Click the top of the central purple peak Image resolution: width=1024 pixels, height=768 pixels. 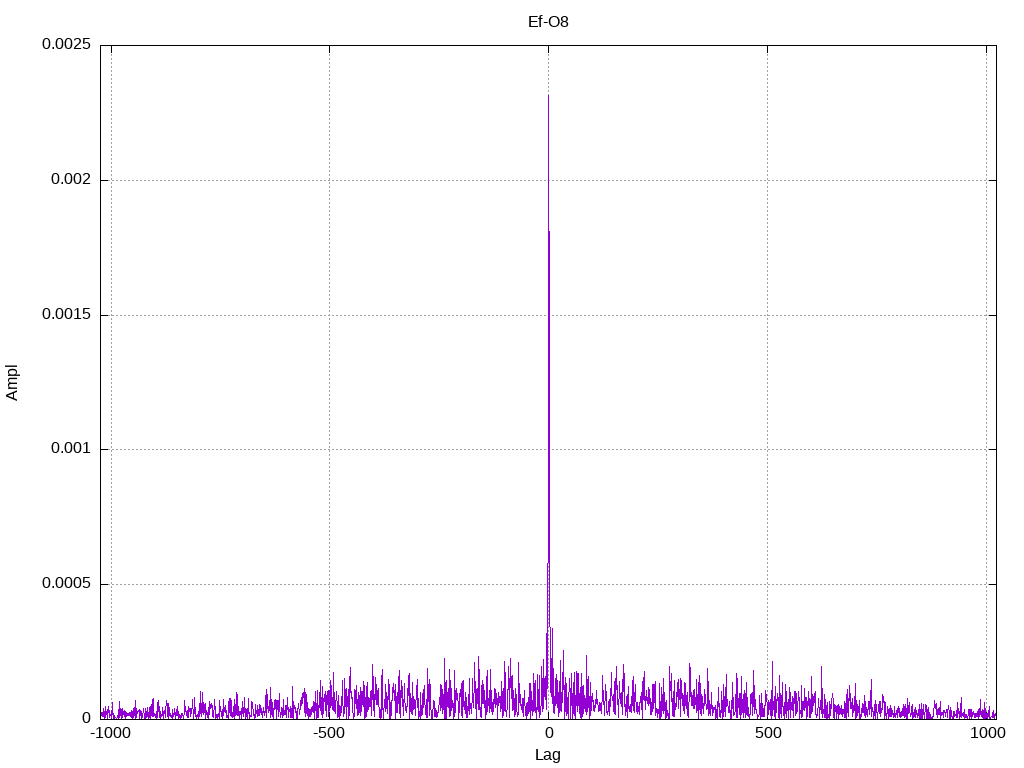[x=548, y=96]
